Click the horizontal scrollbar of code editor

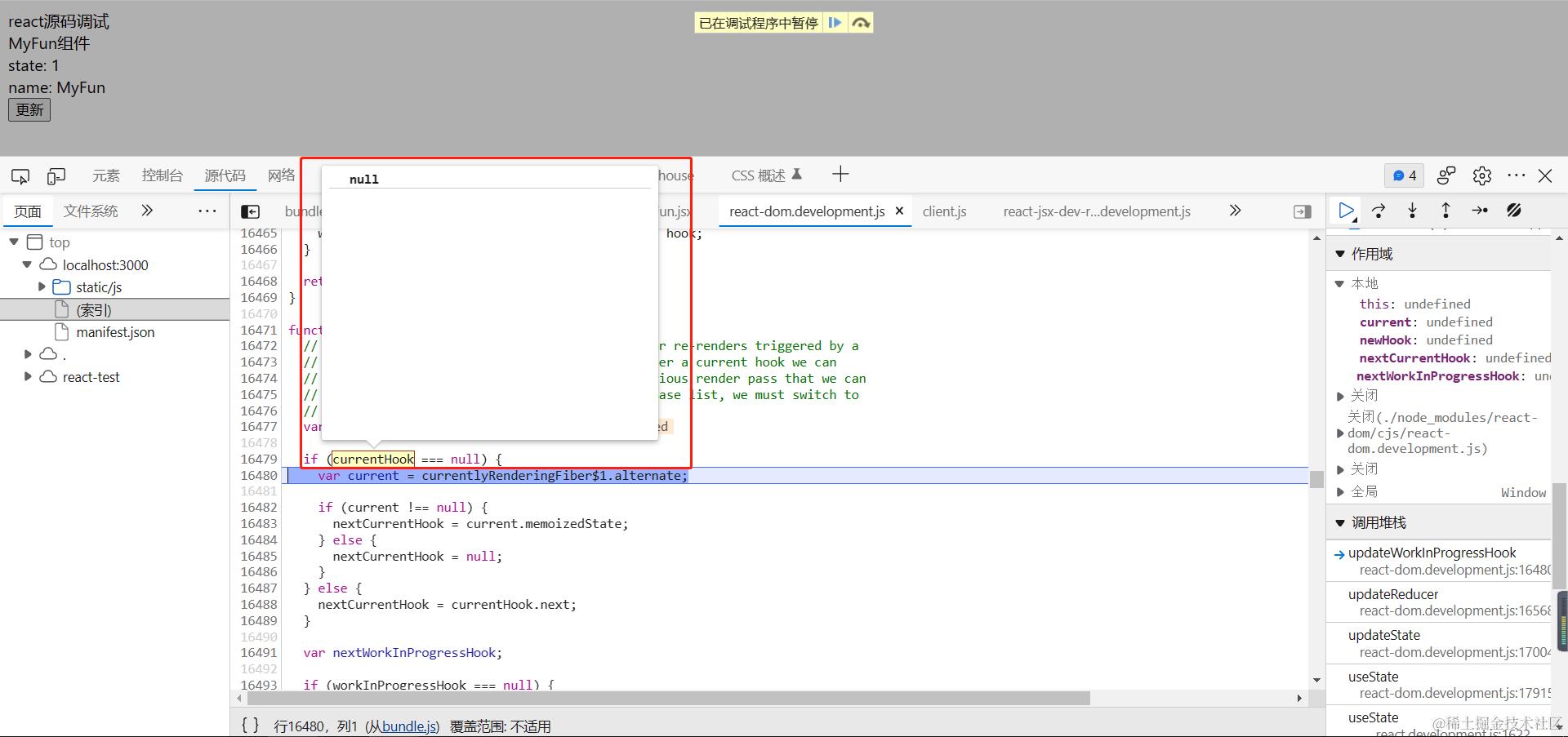(669, 698)
